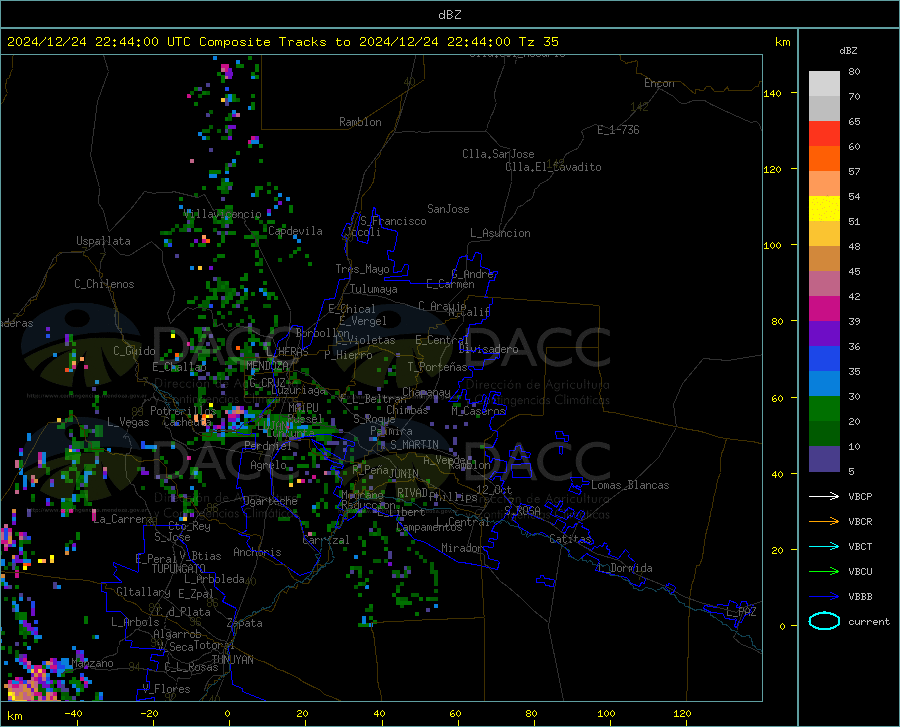Viewport: 900px width, 727px height.
Task: Click the 2024/12/24 22:44:00 UTC Composite Tracks header
Action: pos(283,42)
